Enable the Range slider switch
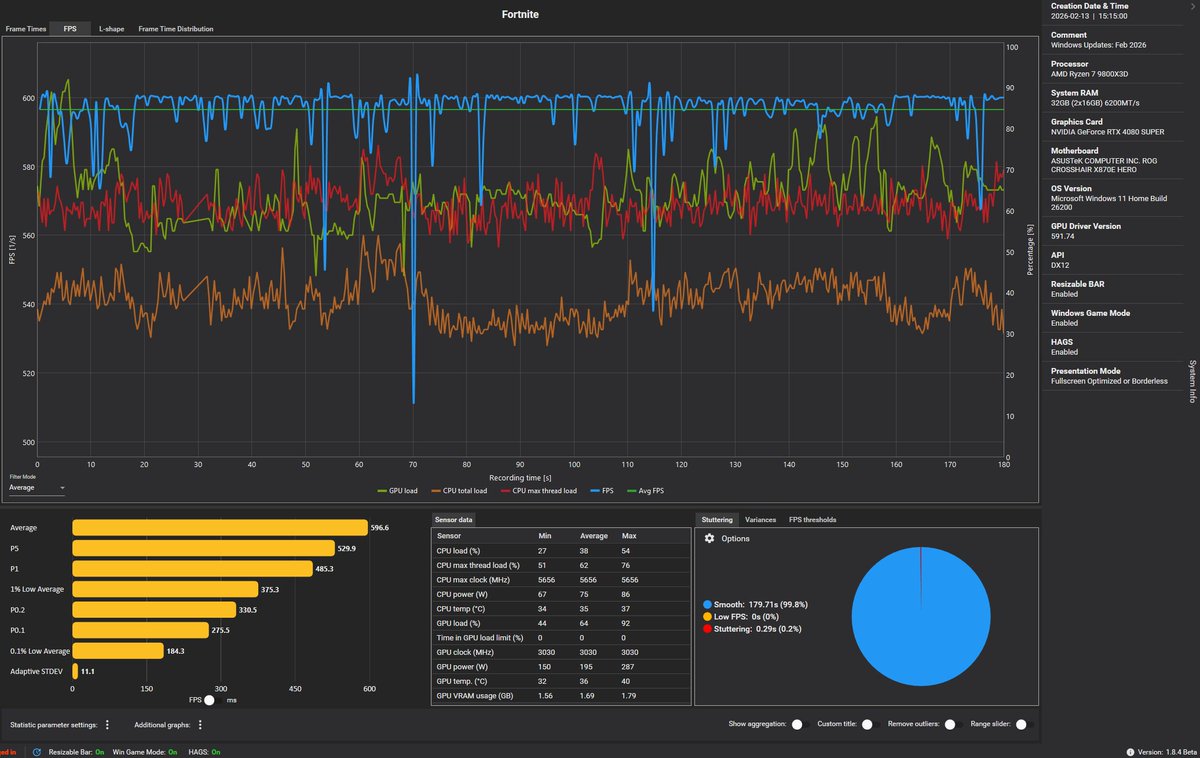The width and height of the screenshot is (1200, 758). [x=1021, y=724]
